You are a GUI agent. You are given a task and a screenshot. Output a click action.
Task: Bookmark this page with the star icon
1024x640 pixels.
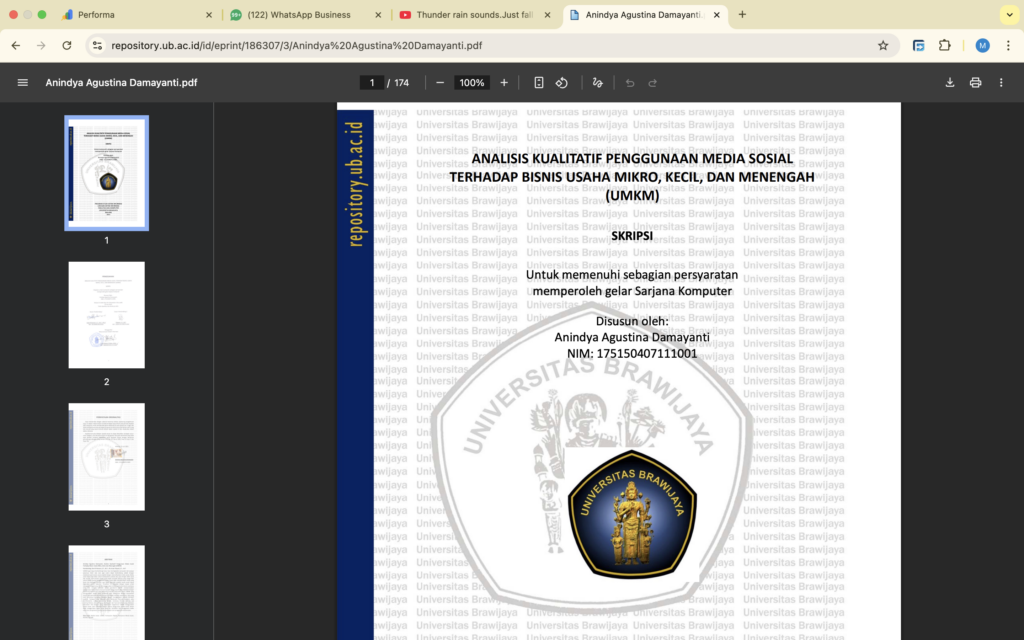pyautogui.click(x=883, y=45)
